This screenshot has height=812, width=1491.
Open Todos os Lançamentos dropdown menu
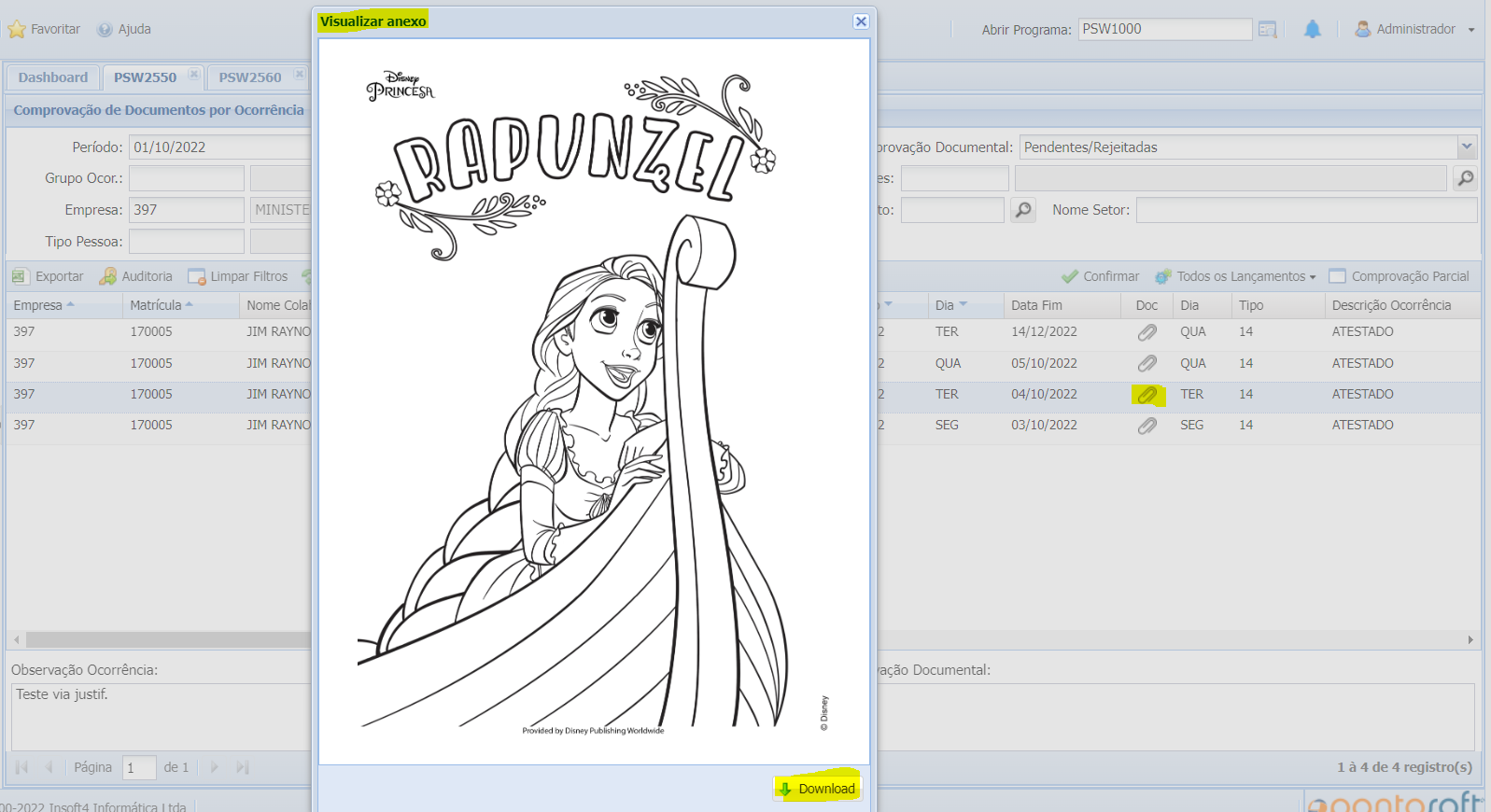[1235, 276]
